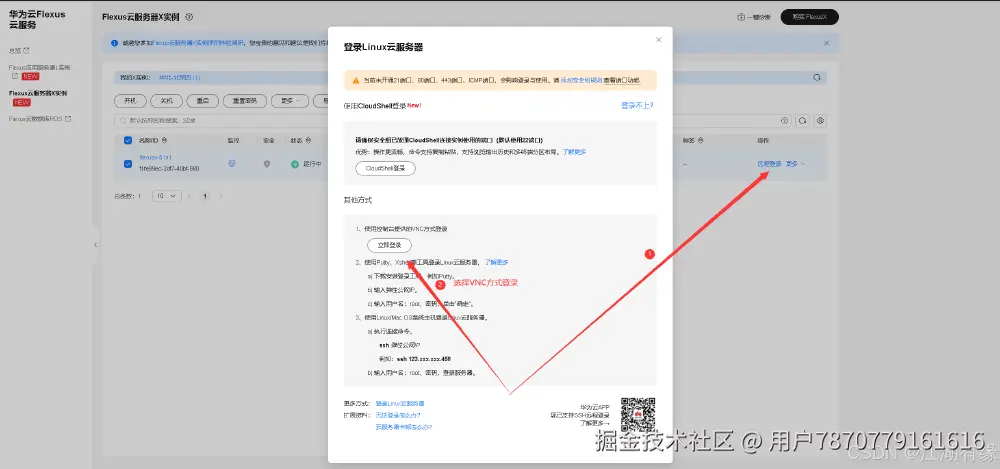Expand the 更多 dropdown in the toolbar
This screenshot has height=469, width=1000.
290,101
